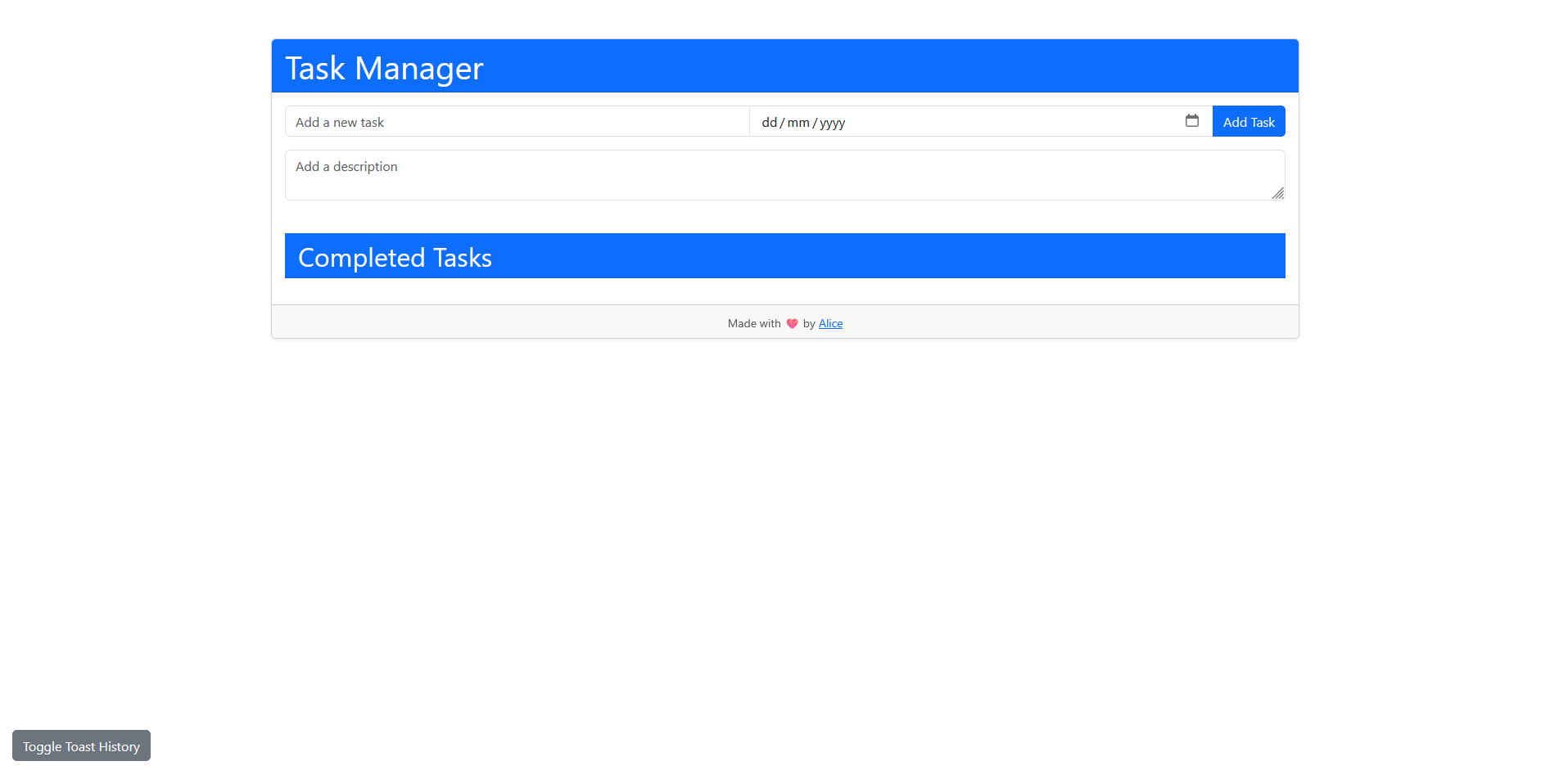The height and width of the screenshot is (770, 1568).
Task: Follow the Alice link in footer
Action: (830, 324)
